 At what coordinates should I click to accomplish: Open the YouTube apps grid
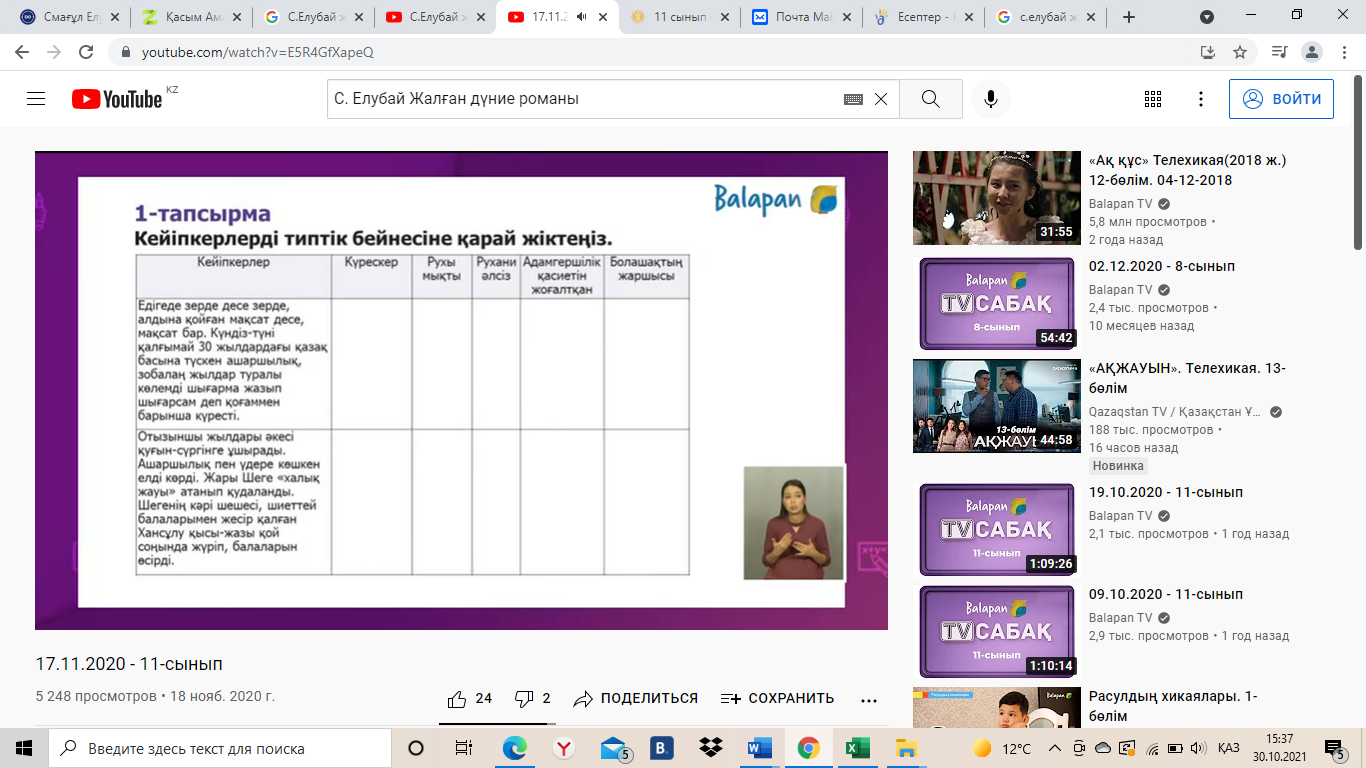pyautogui.click(x=1153, y=99)
